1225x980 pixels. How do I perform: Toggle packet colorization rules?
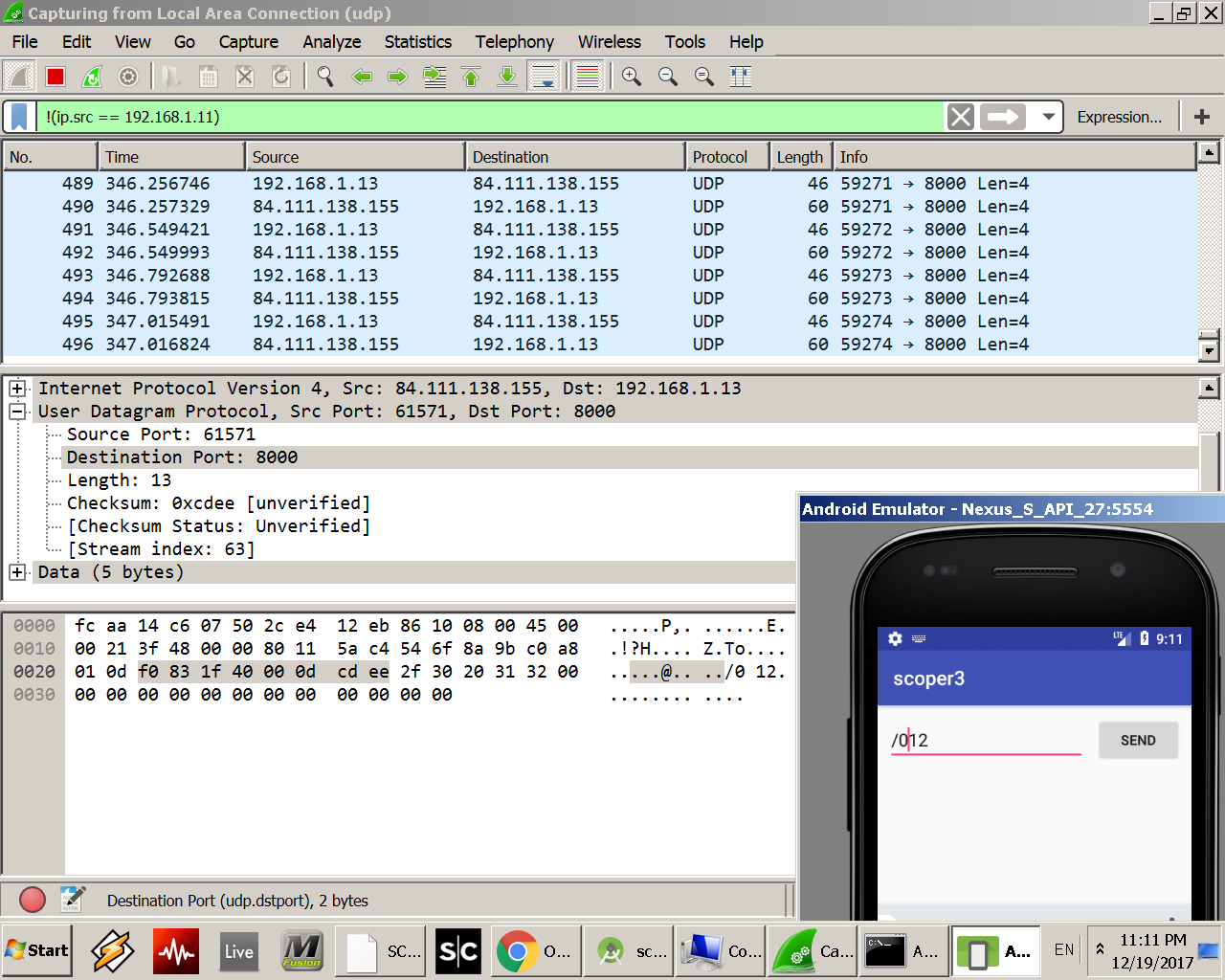[588, 77]
